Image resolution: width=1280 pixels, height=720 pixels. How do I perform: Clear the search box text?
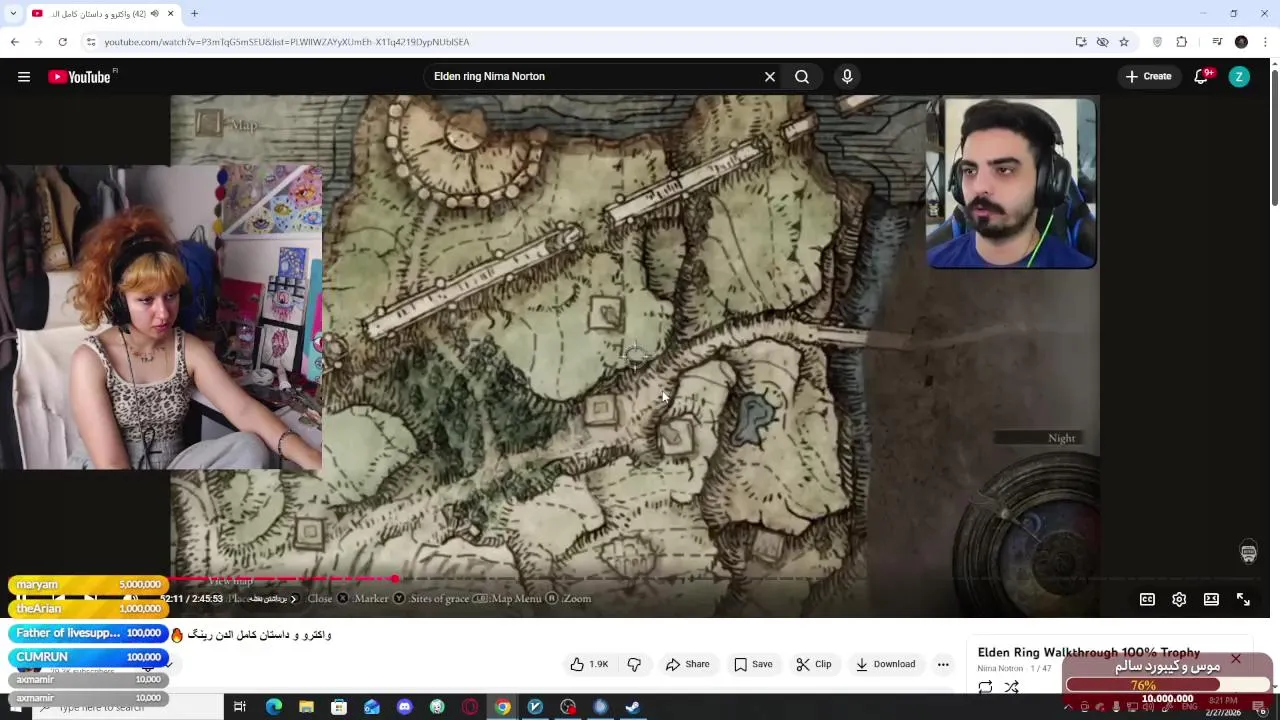[x=770, y=77]
